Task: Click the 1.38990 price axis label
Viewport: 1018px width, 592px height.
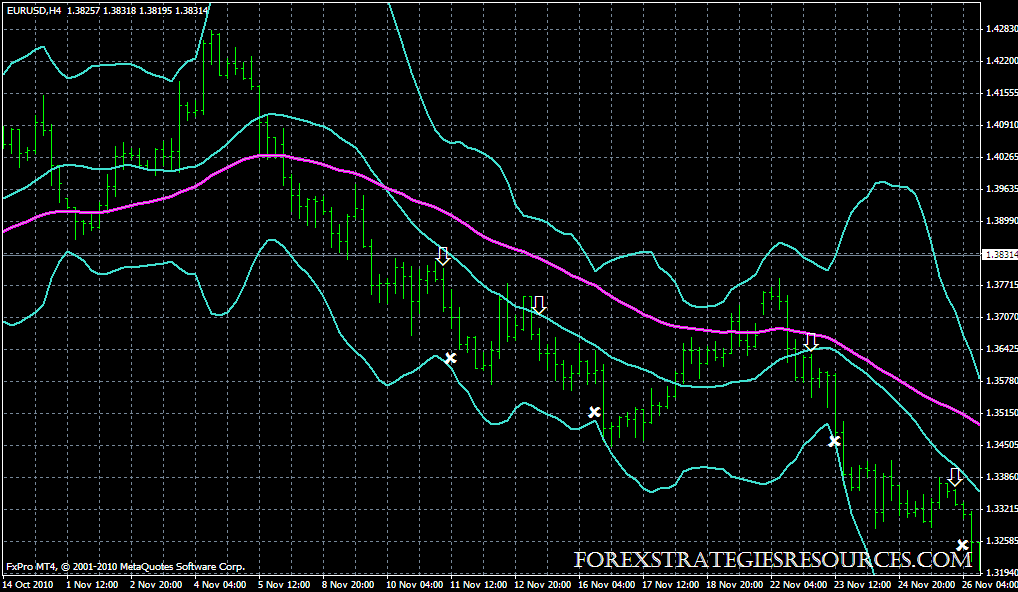Action: pos(1001,221)
